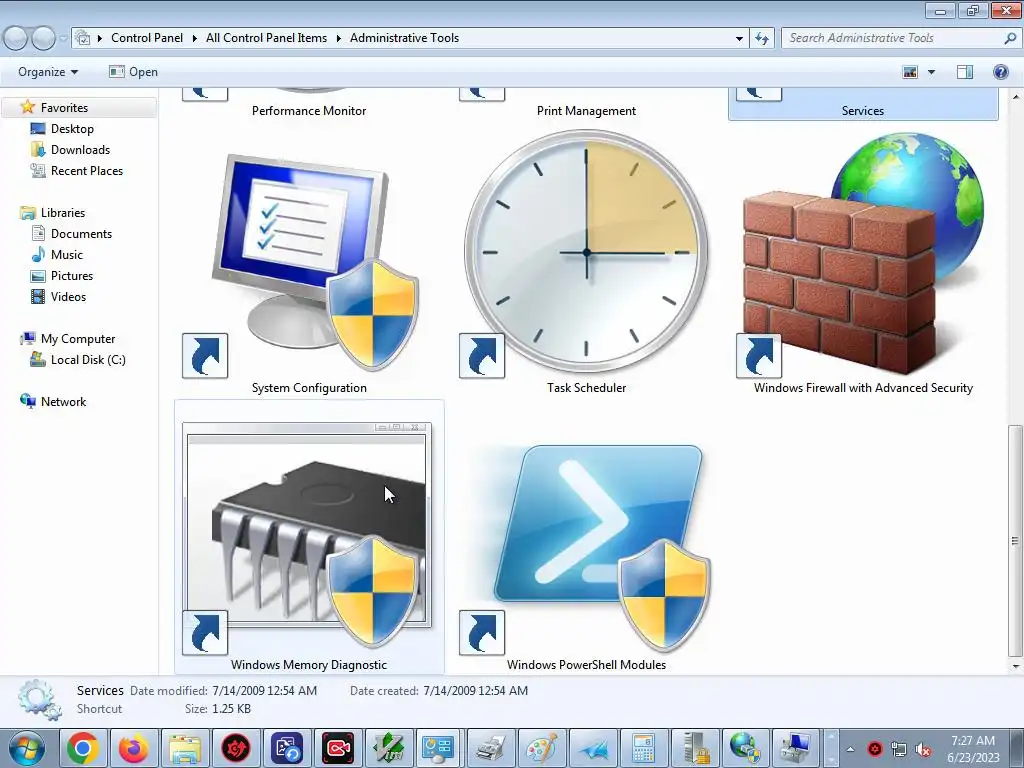Open the Start menu orb

[27, 748]
